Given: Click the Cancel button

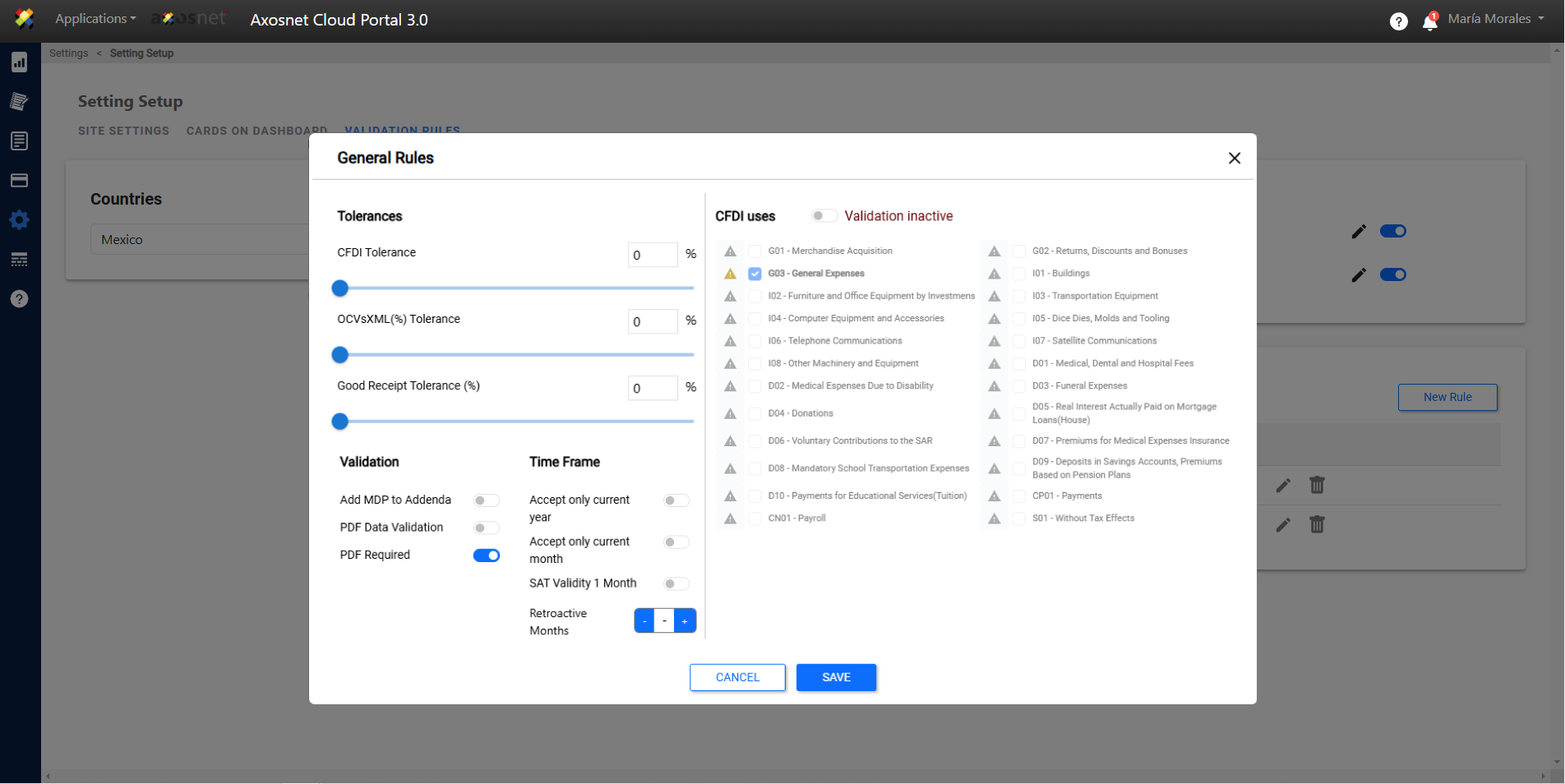Looking at the screenshot, I should 737,677.
